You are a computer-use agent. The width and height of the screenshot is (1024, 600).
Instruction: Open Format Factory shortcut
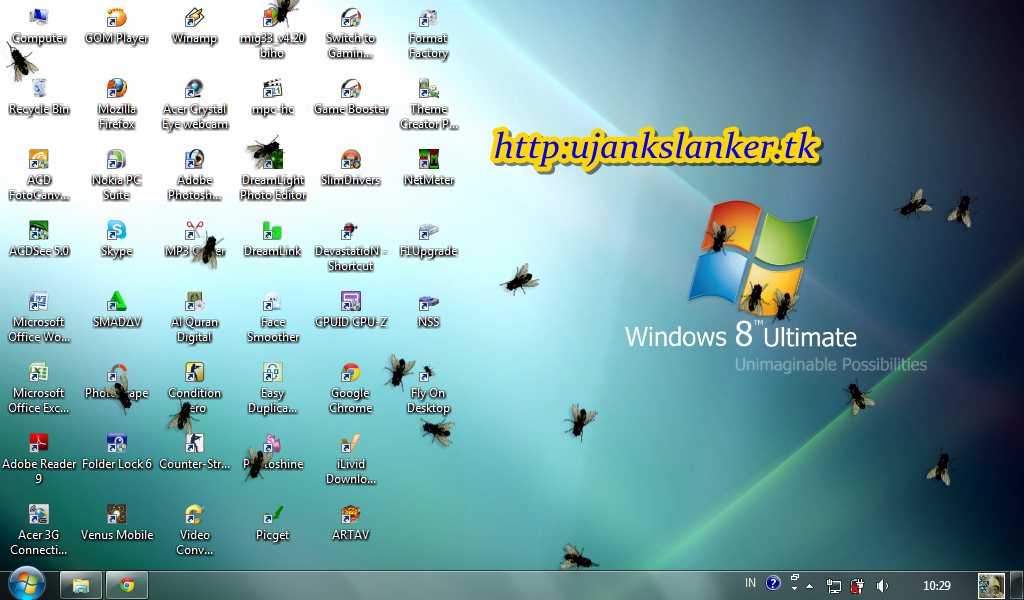point(428,34)
